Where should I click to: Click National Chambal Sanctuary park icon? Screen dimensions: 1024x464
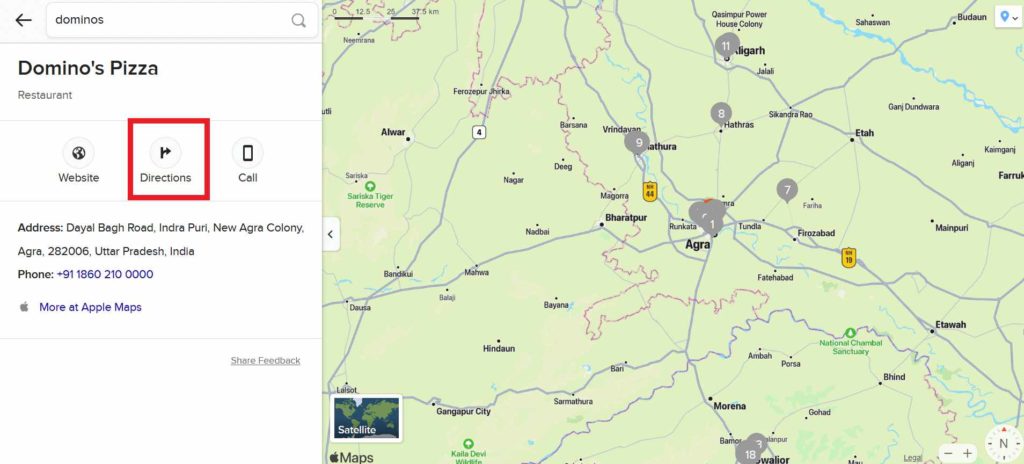[850, 333]
